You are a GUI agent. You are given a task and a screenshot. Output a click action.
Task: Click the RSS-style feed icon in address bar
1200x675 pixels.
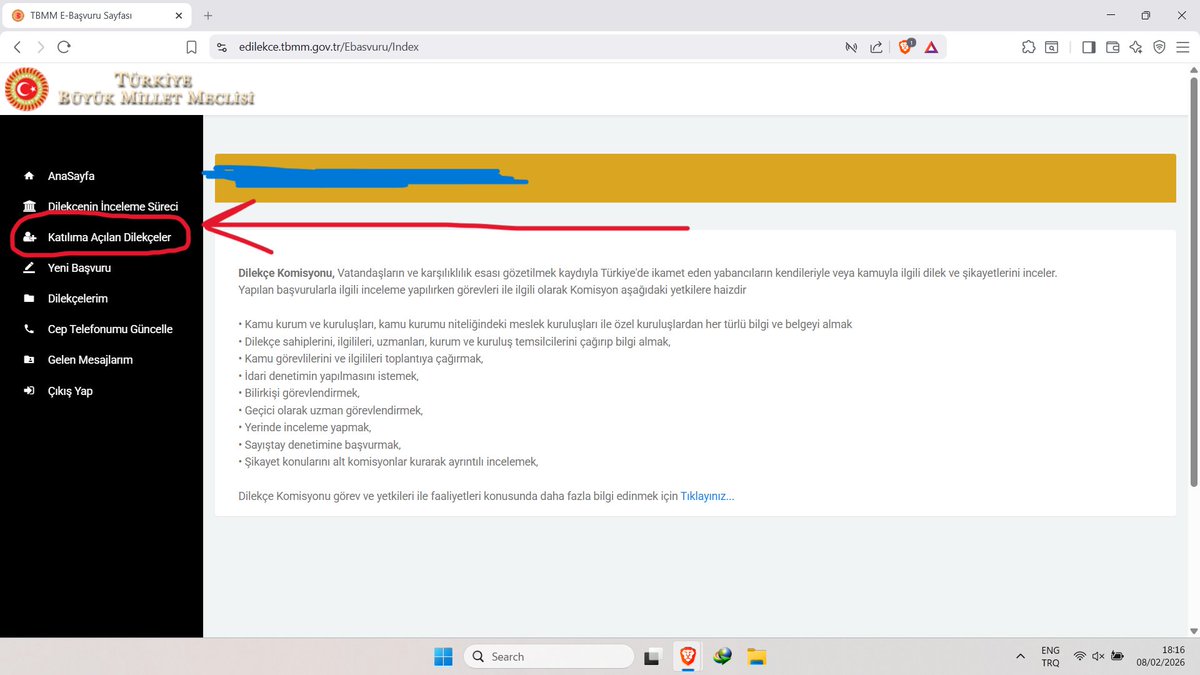(851, 47)
